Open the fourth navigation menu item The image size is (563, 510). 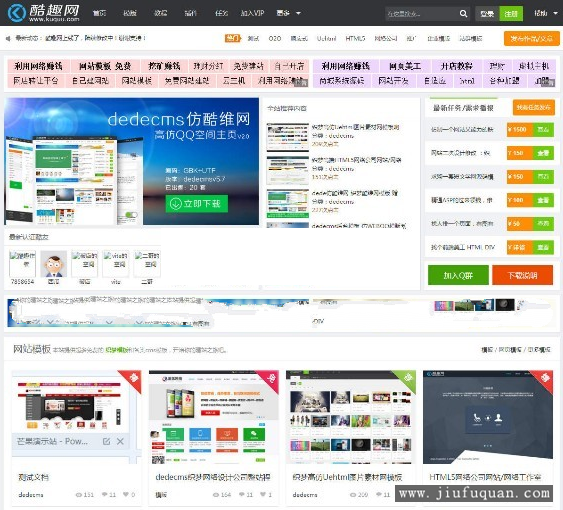click(x=190, y=13)
